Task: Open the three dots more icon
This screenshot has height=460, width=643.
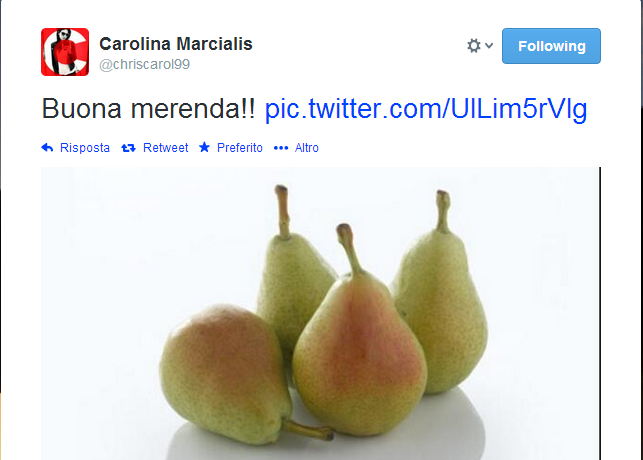Action: tap(281, 148)
